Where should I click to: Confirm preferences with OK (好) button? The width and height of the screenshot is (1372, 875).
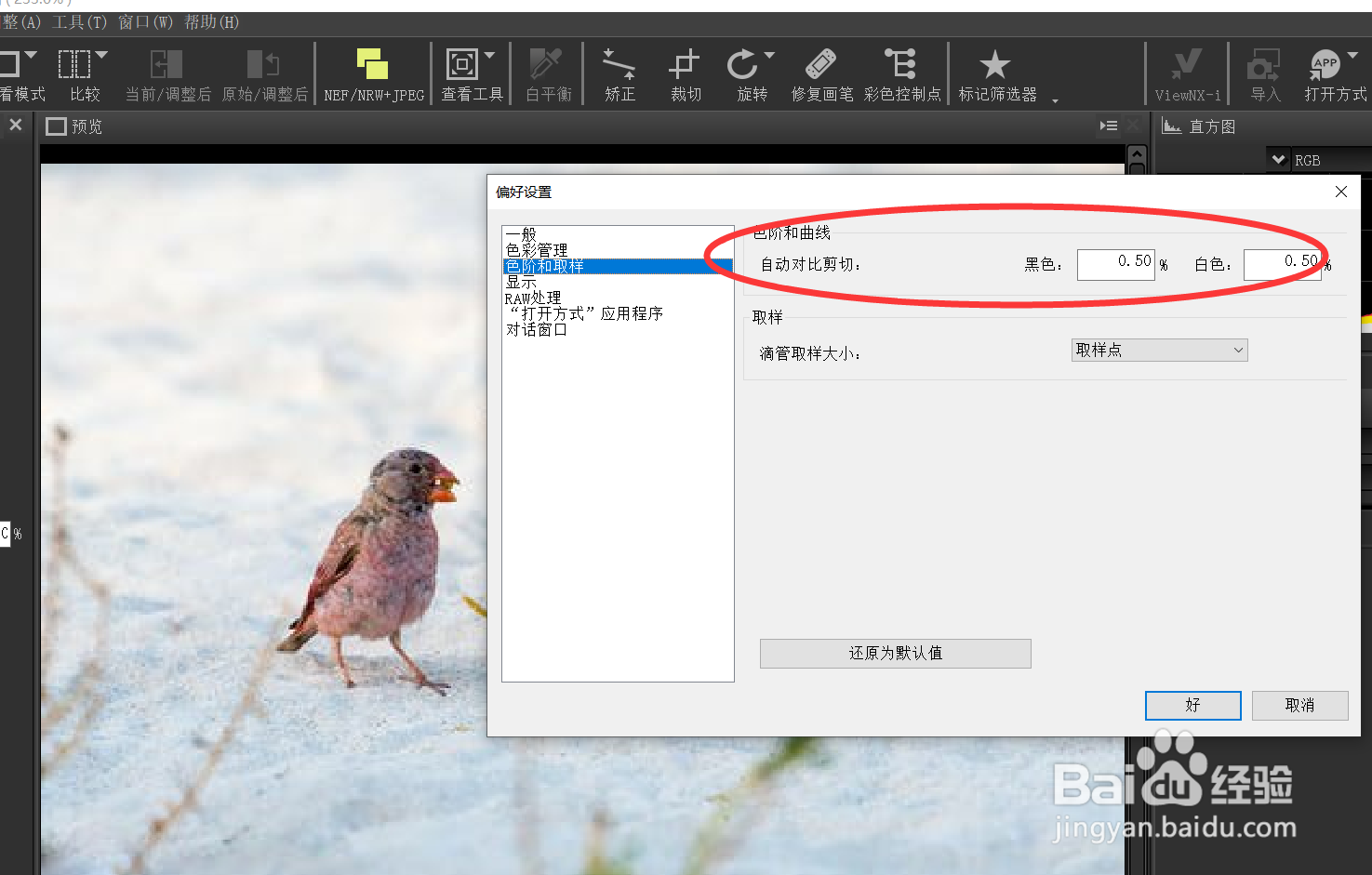pos(1192,706)
